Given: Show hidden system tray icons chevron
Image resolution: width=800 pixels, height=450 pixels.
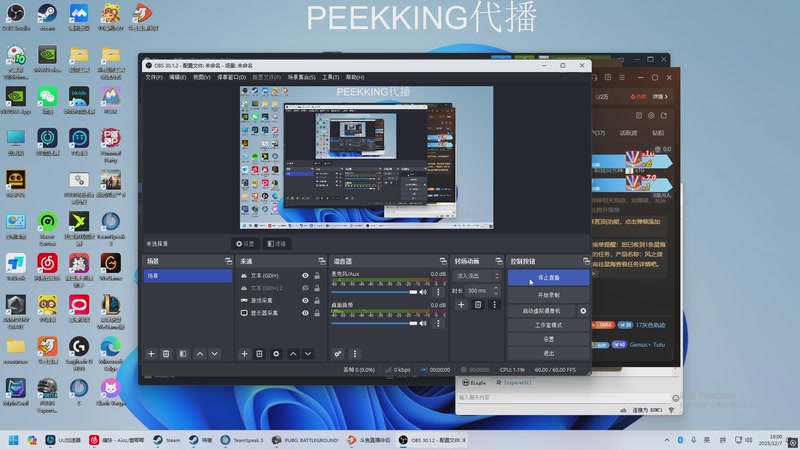Looking at the screenshot, I should point(667,440).
